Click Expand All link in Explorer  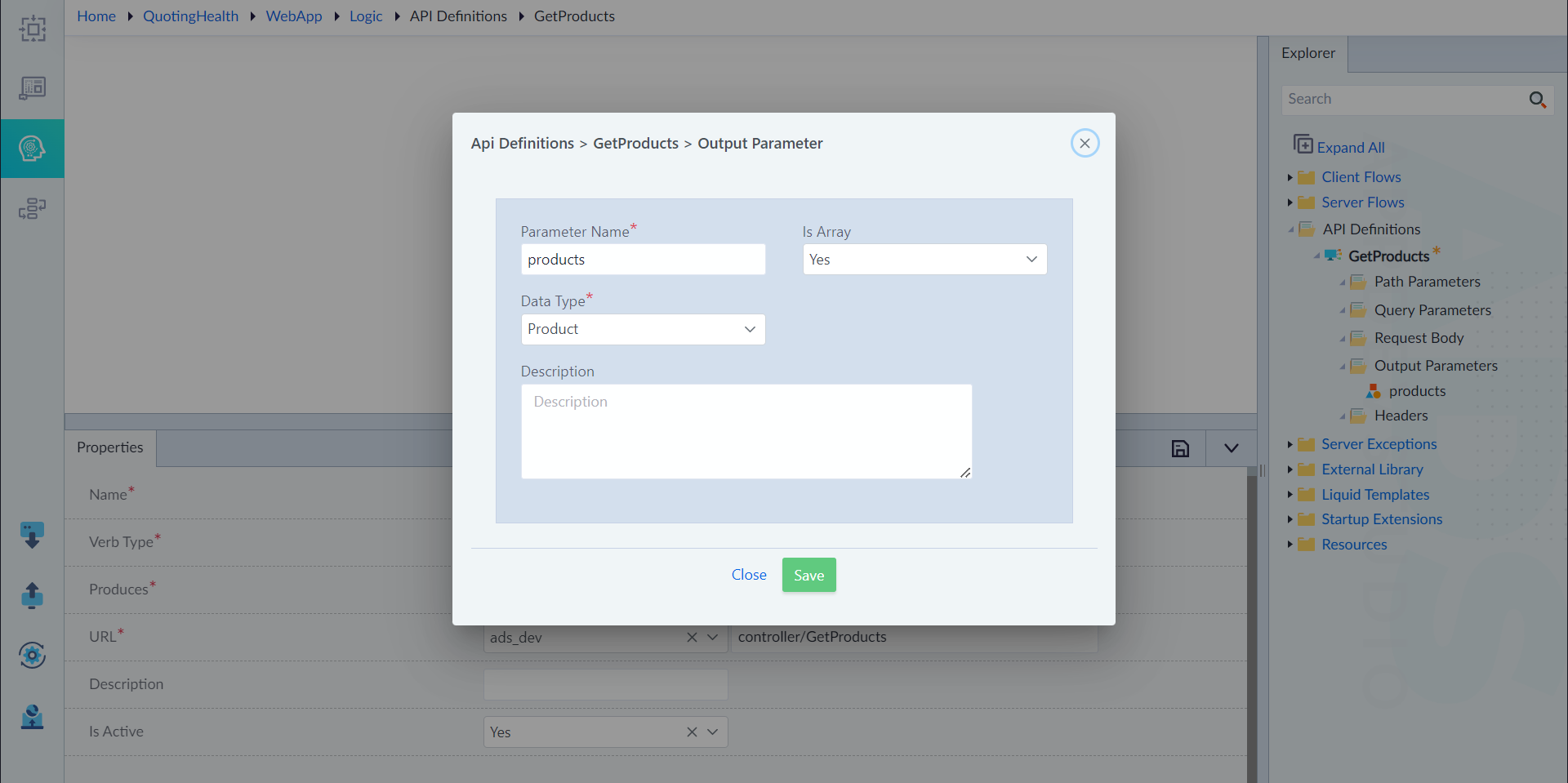pos(1351,148)
